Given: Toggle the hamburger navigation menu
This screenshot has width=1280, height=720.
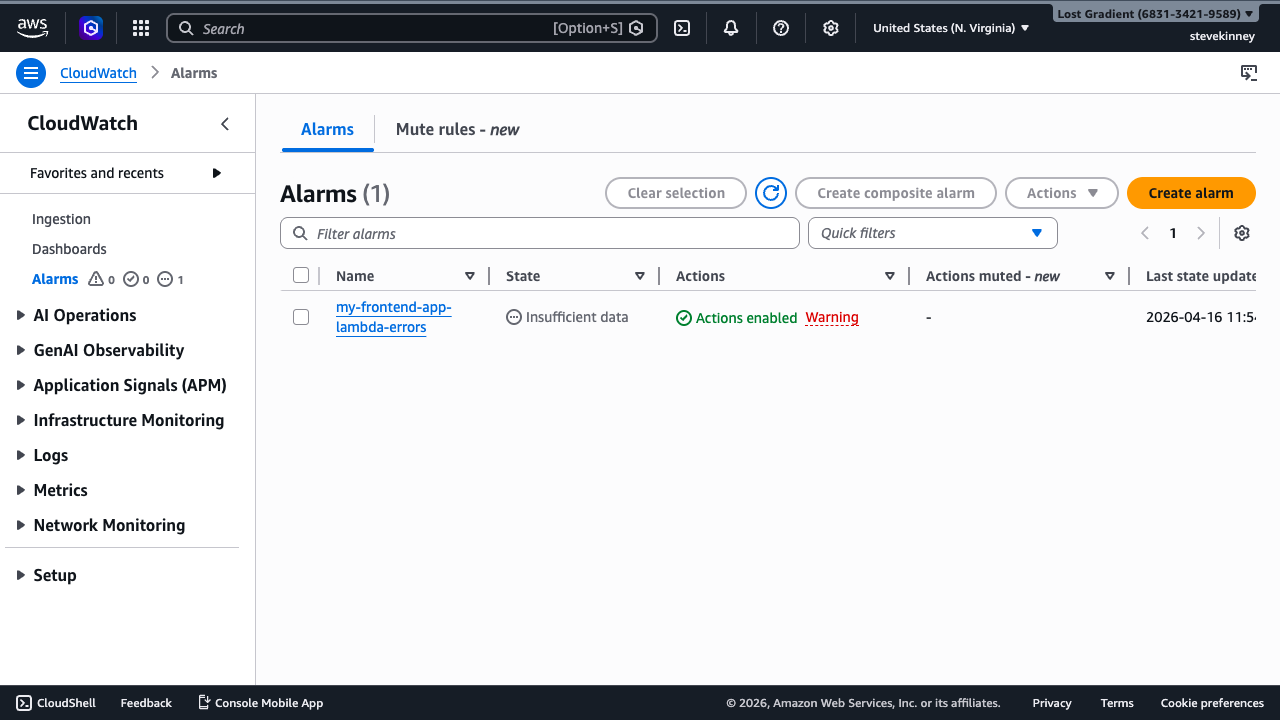Looking at the screenshot, I should [31, 73].
